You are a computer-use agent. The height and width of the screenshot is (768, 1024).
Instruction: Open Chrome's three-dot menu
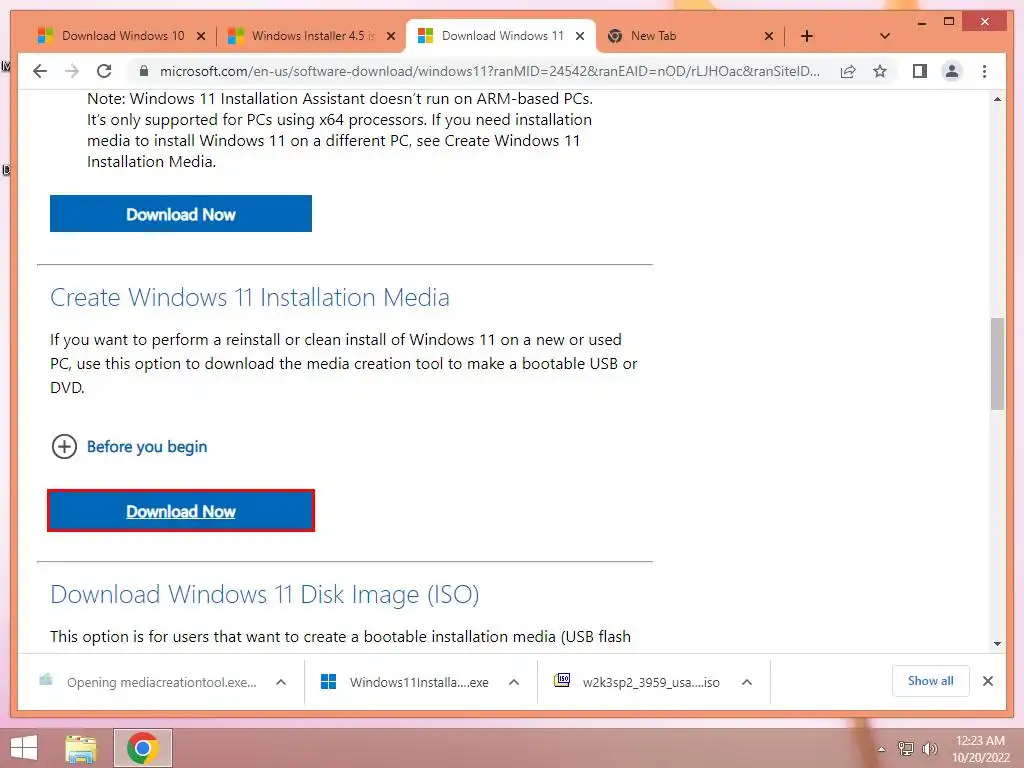[x=984, y=71]
